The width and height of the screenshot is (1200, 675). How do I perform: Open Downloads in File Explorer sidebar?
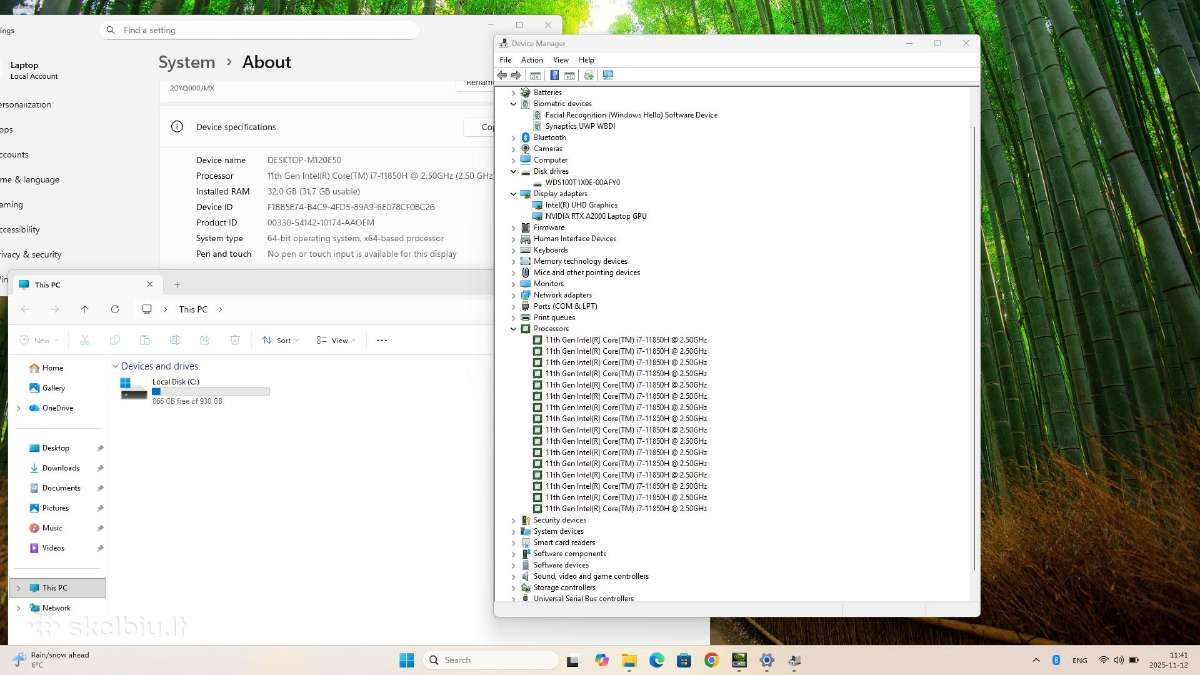[54, 468]
